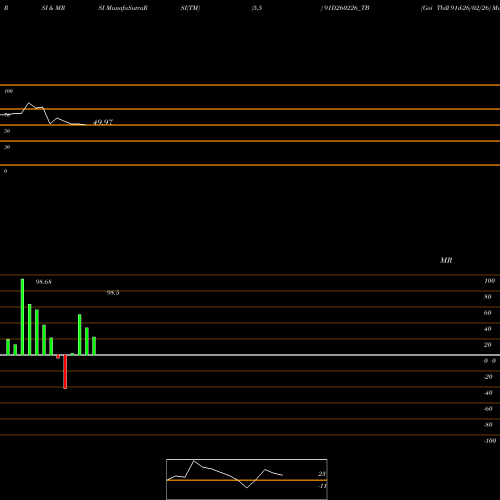Viewport: 500px width, 500px height.
Task: Click the -100 label on MR axis
Action: 490,441
